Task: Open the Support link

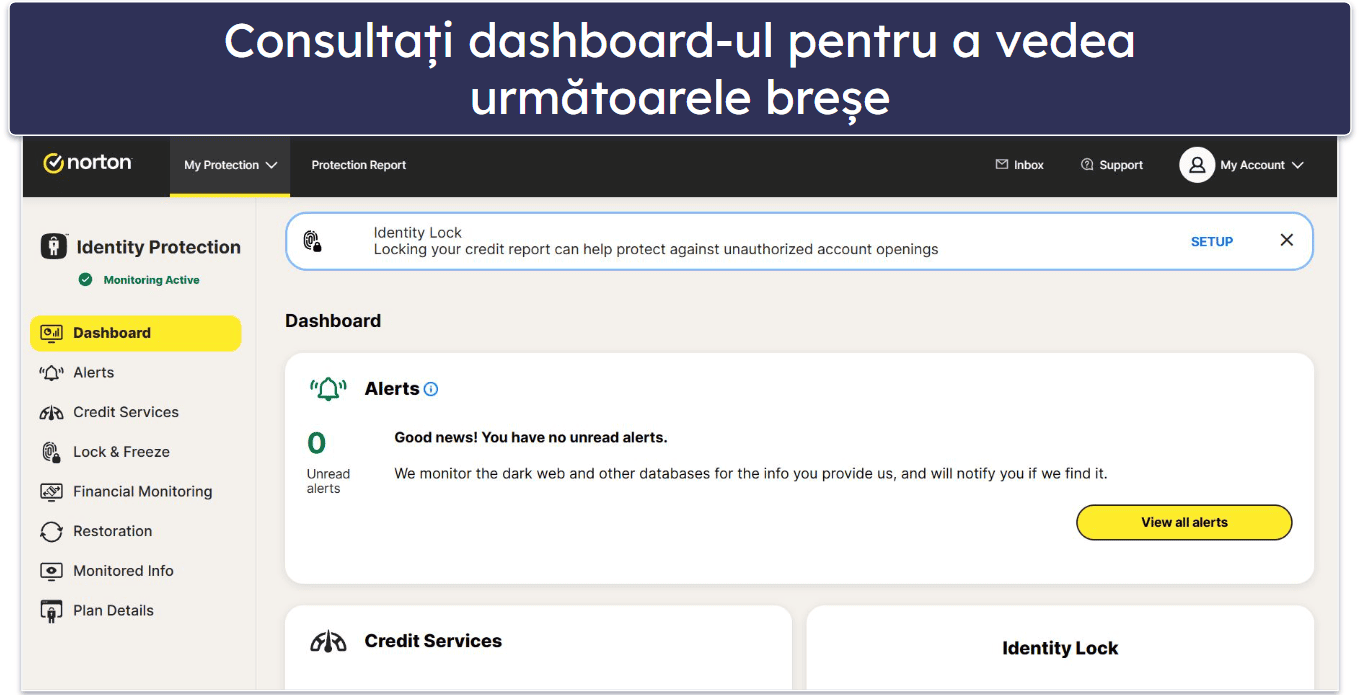Action: tap(1121, 165)
